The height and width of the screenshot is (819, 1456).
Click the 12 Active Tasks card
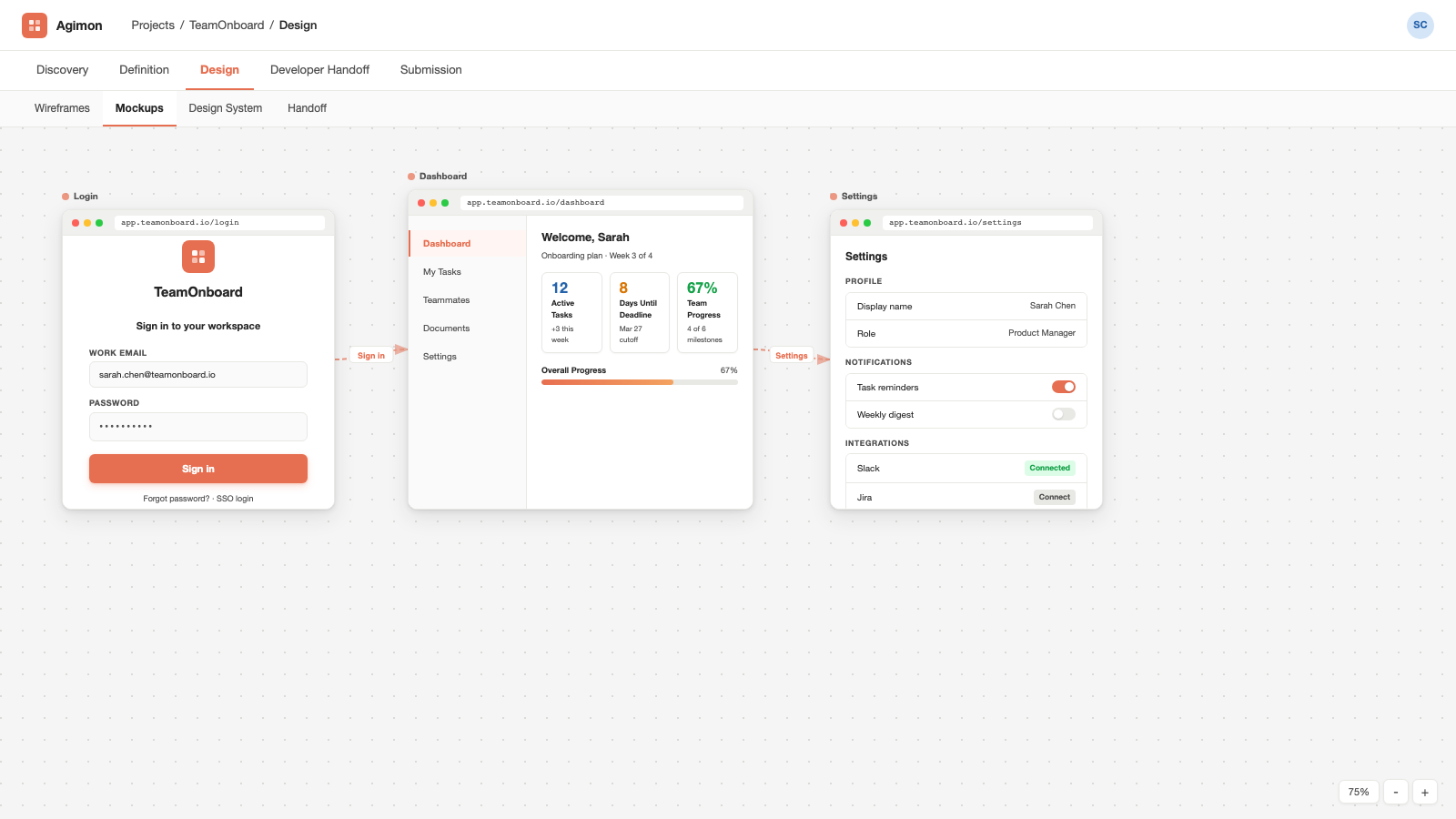pyautogui.click(x=571, y=312)
